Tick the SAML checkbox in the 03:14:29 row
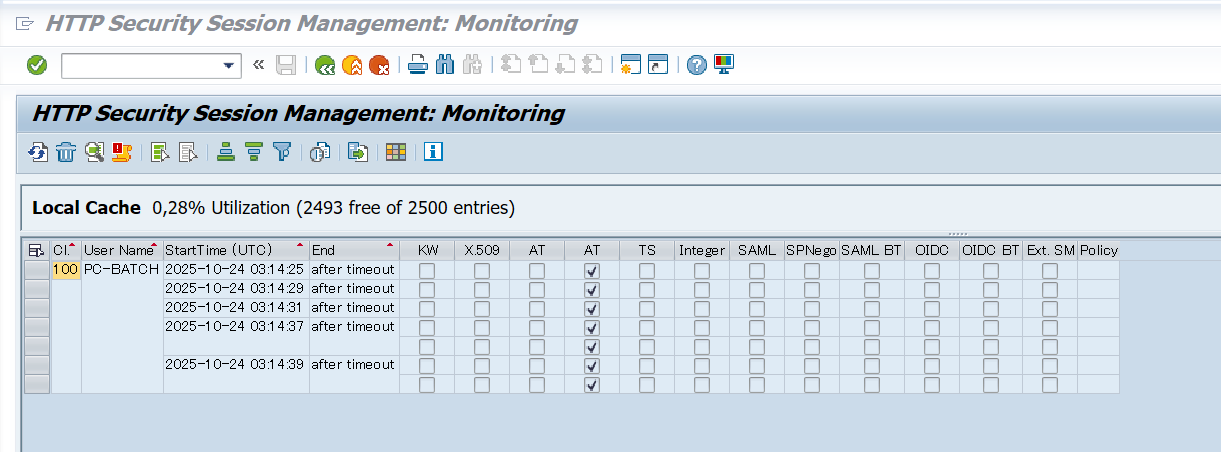This screenshot has width=1221, height=452. pyautogui.click(x=757, y=289)
